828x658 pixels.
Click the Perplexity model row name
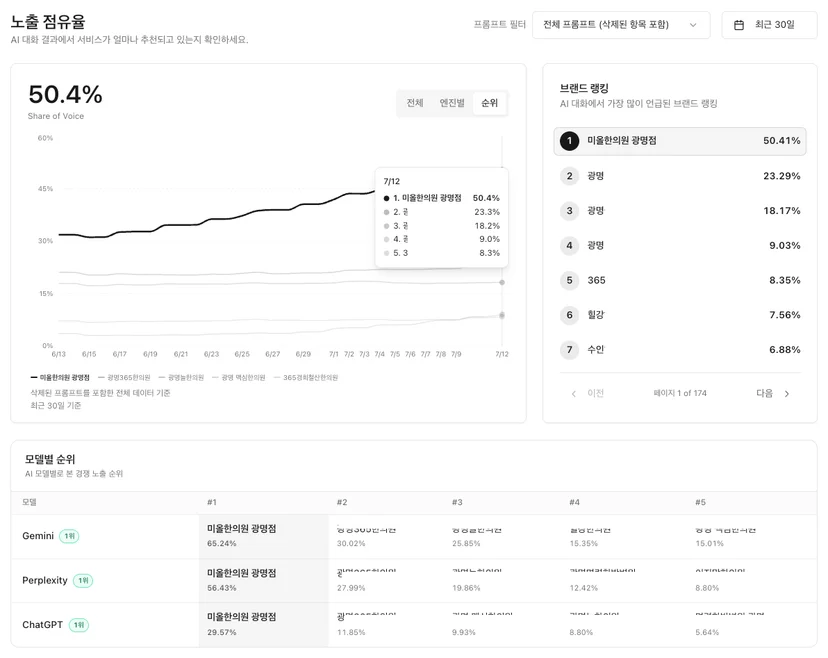click(45, 580)
